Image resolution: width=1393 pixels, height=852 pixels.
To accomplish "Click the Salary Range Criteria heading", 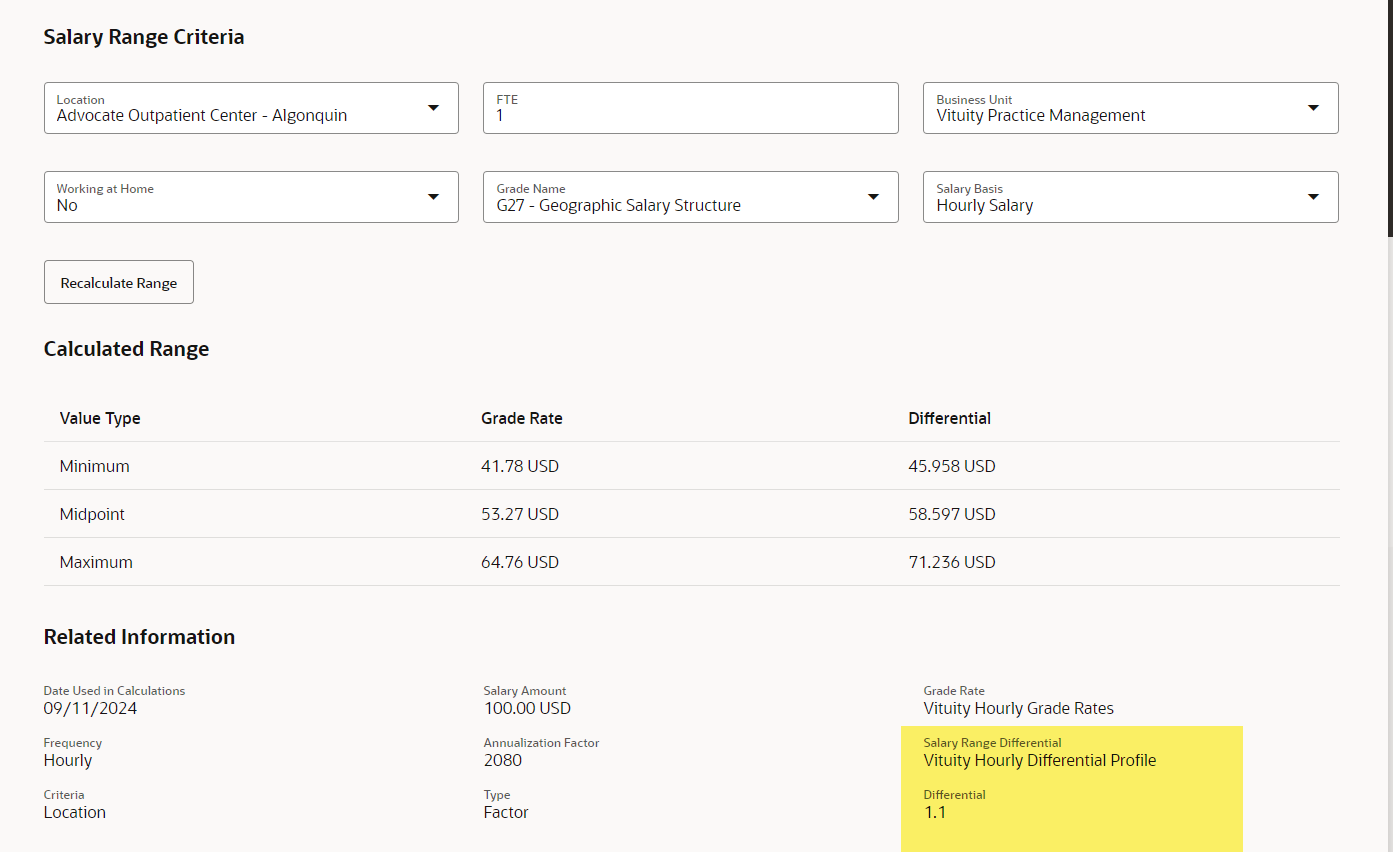I will [x=144, y=37].
